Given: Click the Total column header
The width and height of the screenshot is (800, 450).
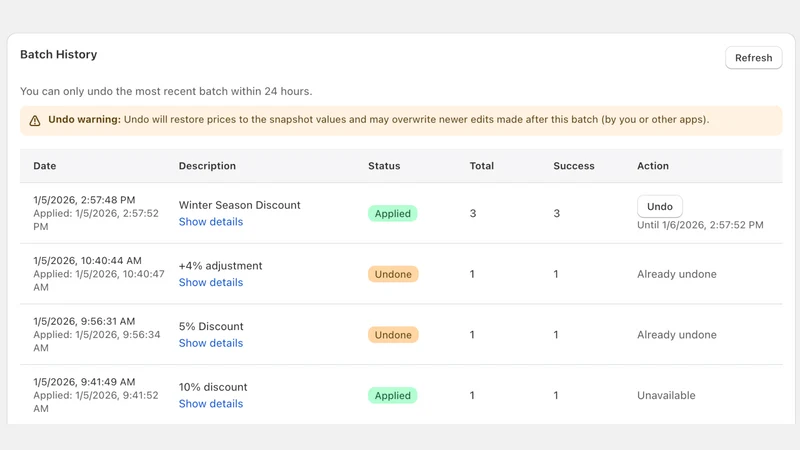Looking at the screenshot, I should [482, 166].
